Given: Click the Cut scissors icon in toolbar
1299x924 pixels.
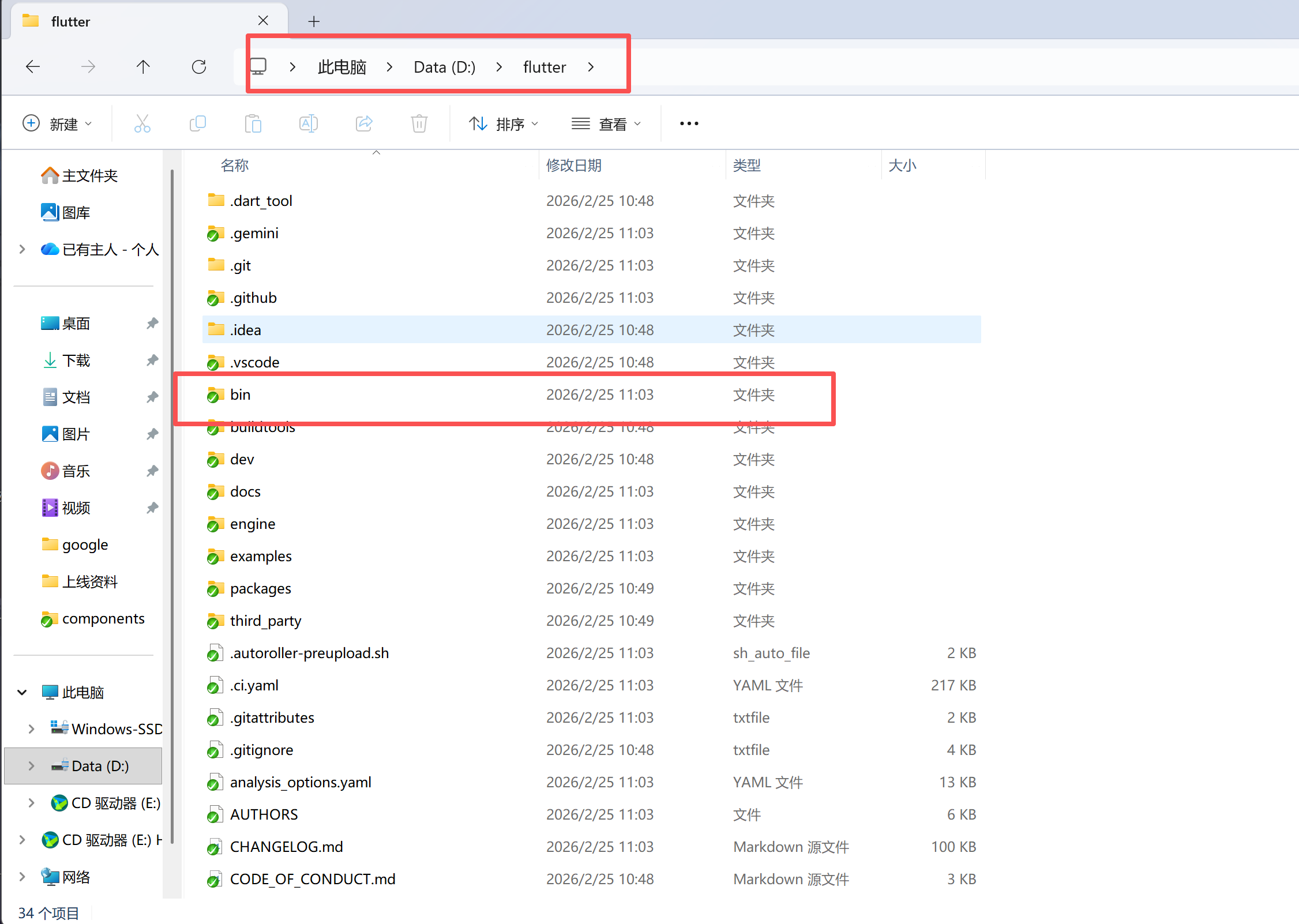Looking at the screenshot, I should point(142,123).
